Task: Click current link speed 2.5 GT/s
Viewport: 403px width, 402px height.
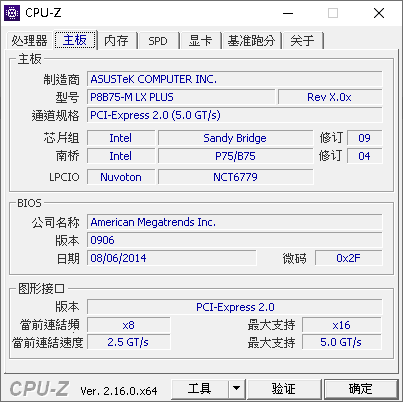Action: [129, 342]
